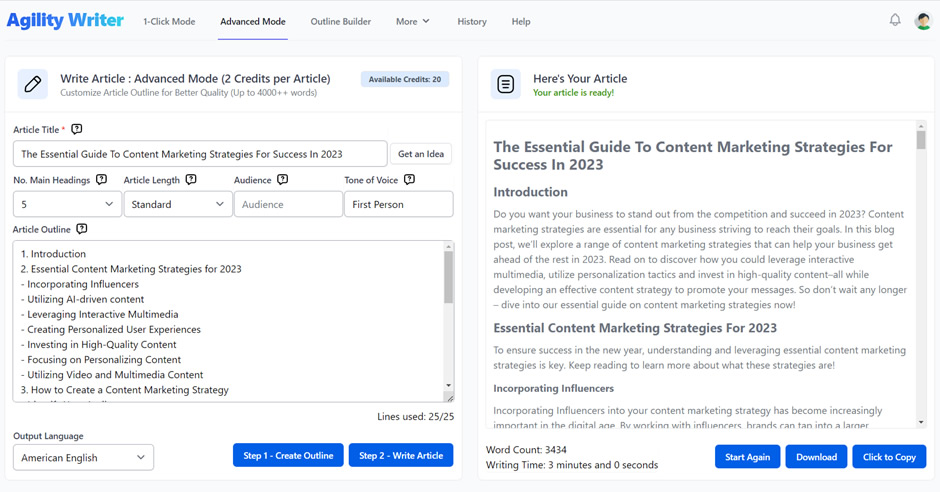Click Step 2 - Write Article
940x492 pixels.
click(401, 455)
